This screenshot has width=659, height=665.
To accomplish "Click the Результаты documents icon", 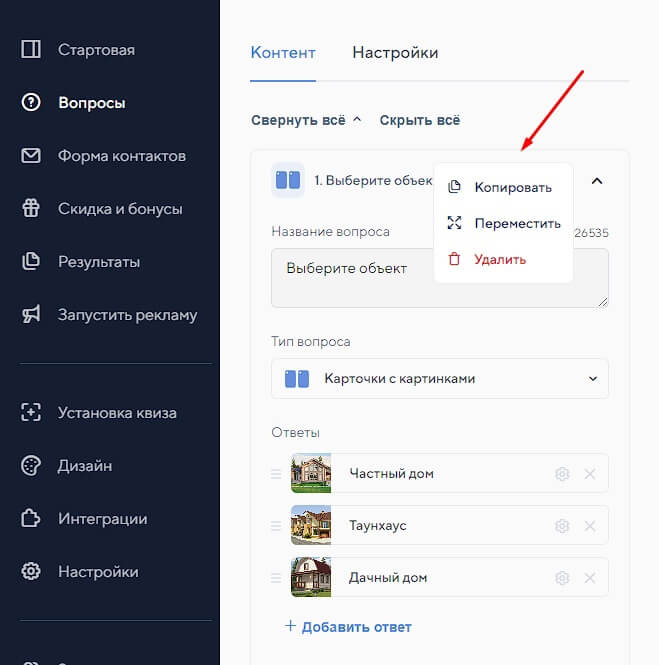I will 31,261.
